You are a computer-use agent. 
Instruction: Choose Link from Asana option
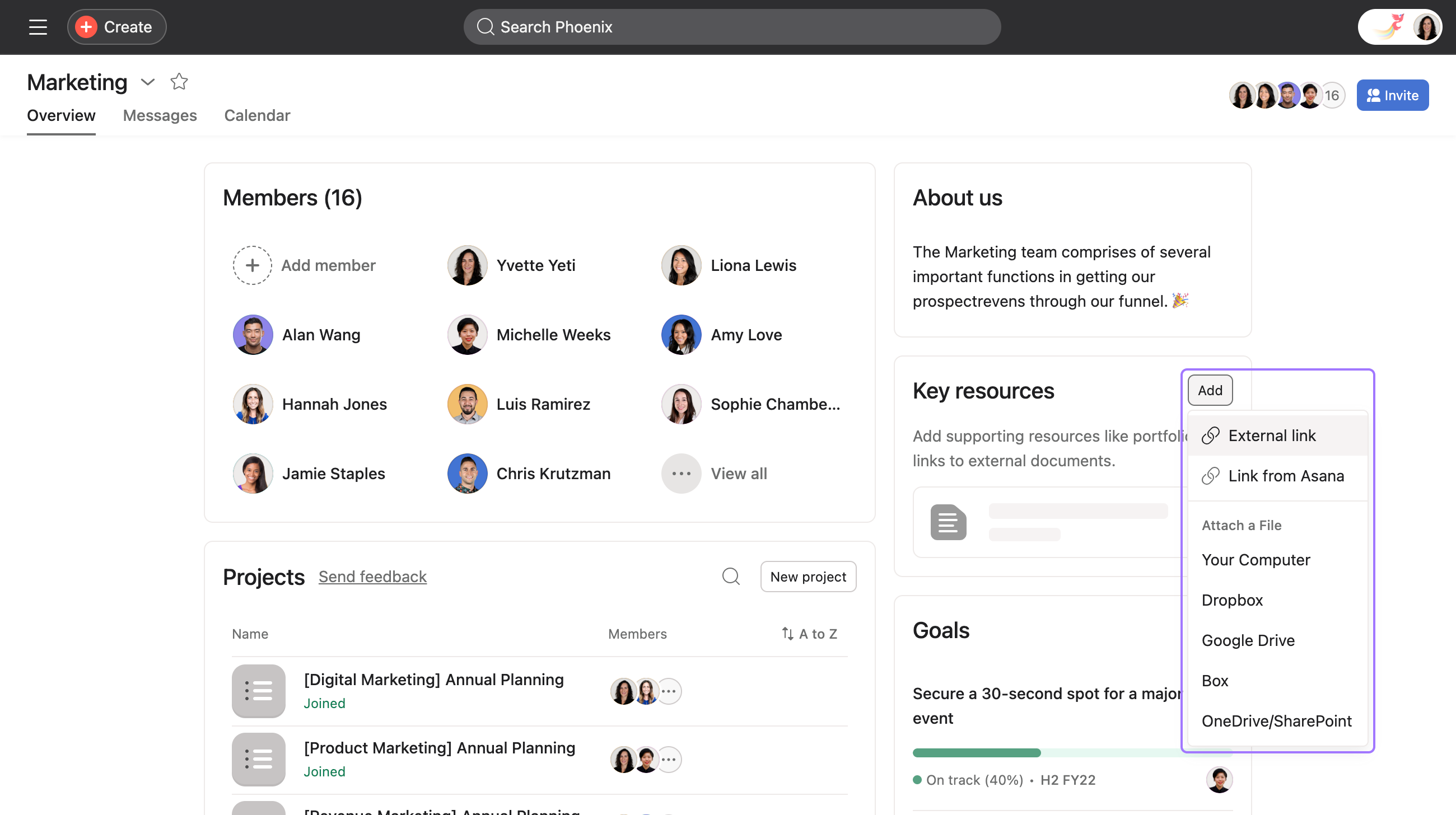pos(1285,476)
